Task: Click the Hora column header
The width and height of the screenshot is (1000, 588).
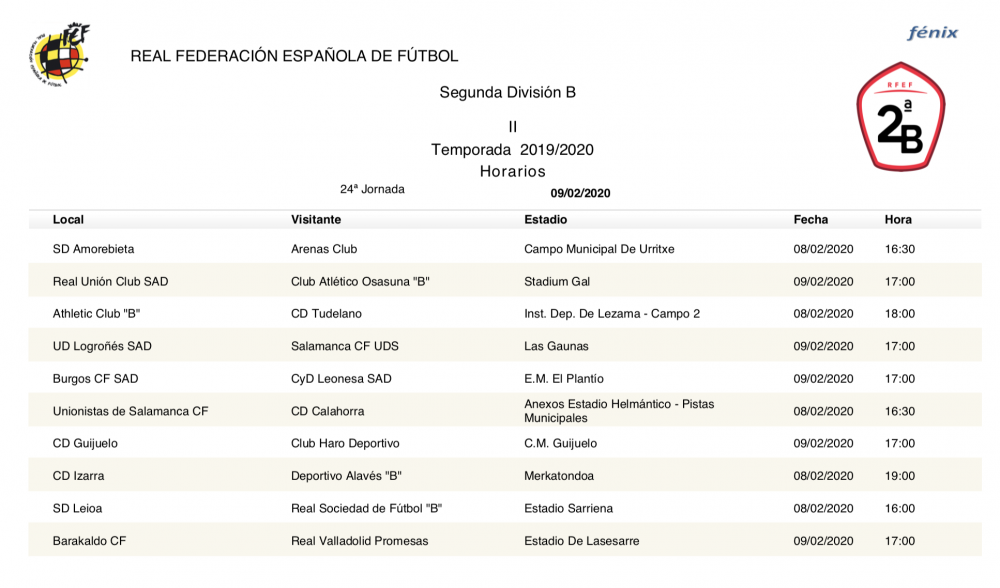Action: (x=898, y=220)
